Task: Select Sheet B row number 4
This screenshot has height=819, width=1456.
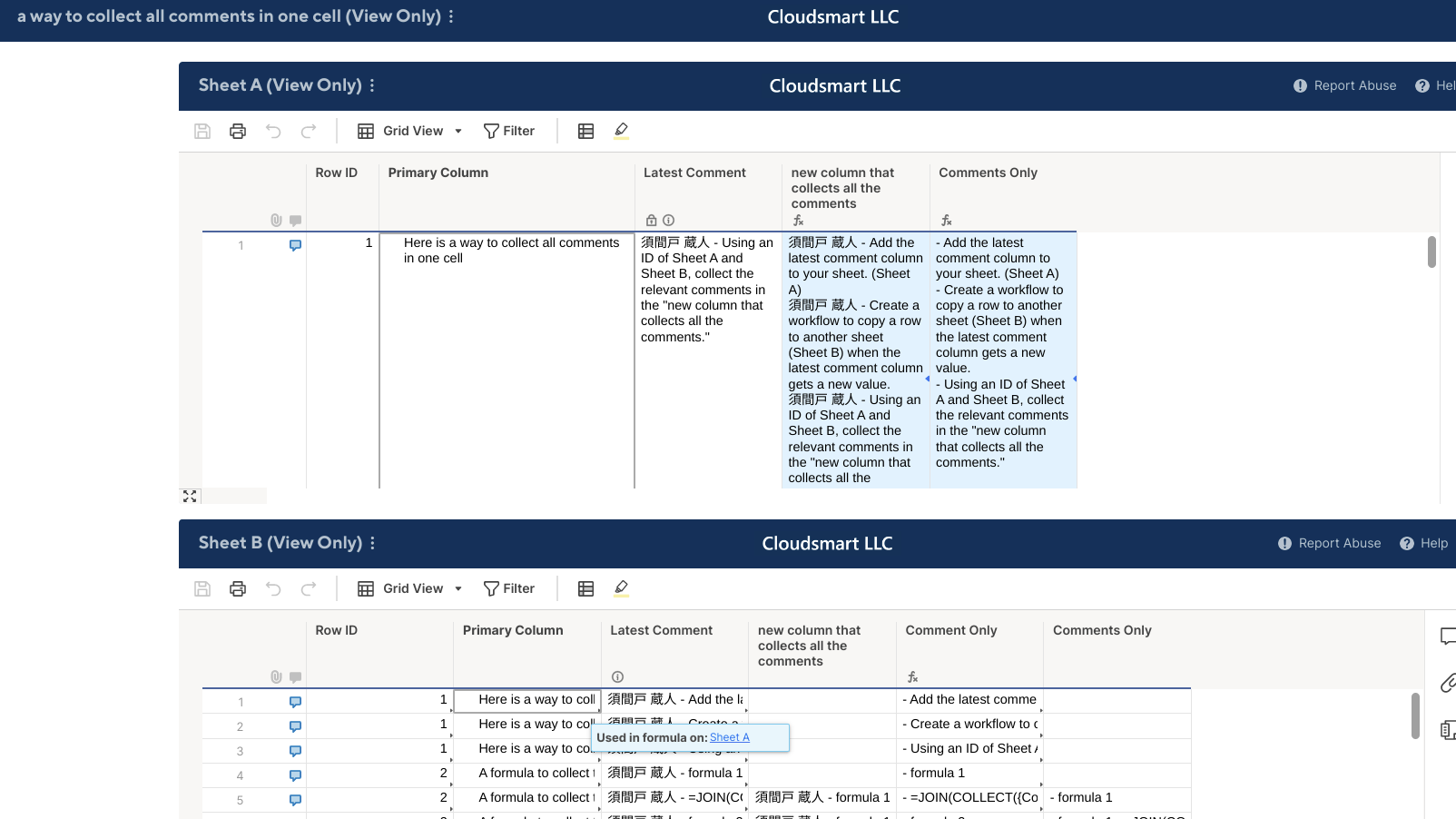Action: [x=241, y=775]
